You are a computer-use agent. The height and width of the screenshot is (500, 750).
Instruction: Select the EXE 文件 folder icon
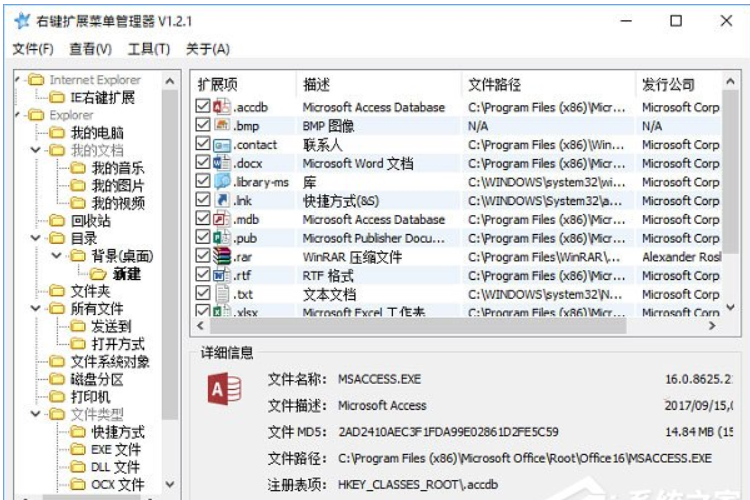pyautogui.click(x=77, y=449)
